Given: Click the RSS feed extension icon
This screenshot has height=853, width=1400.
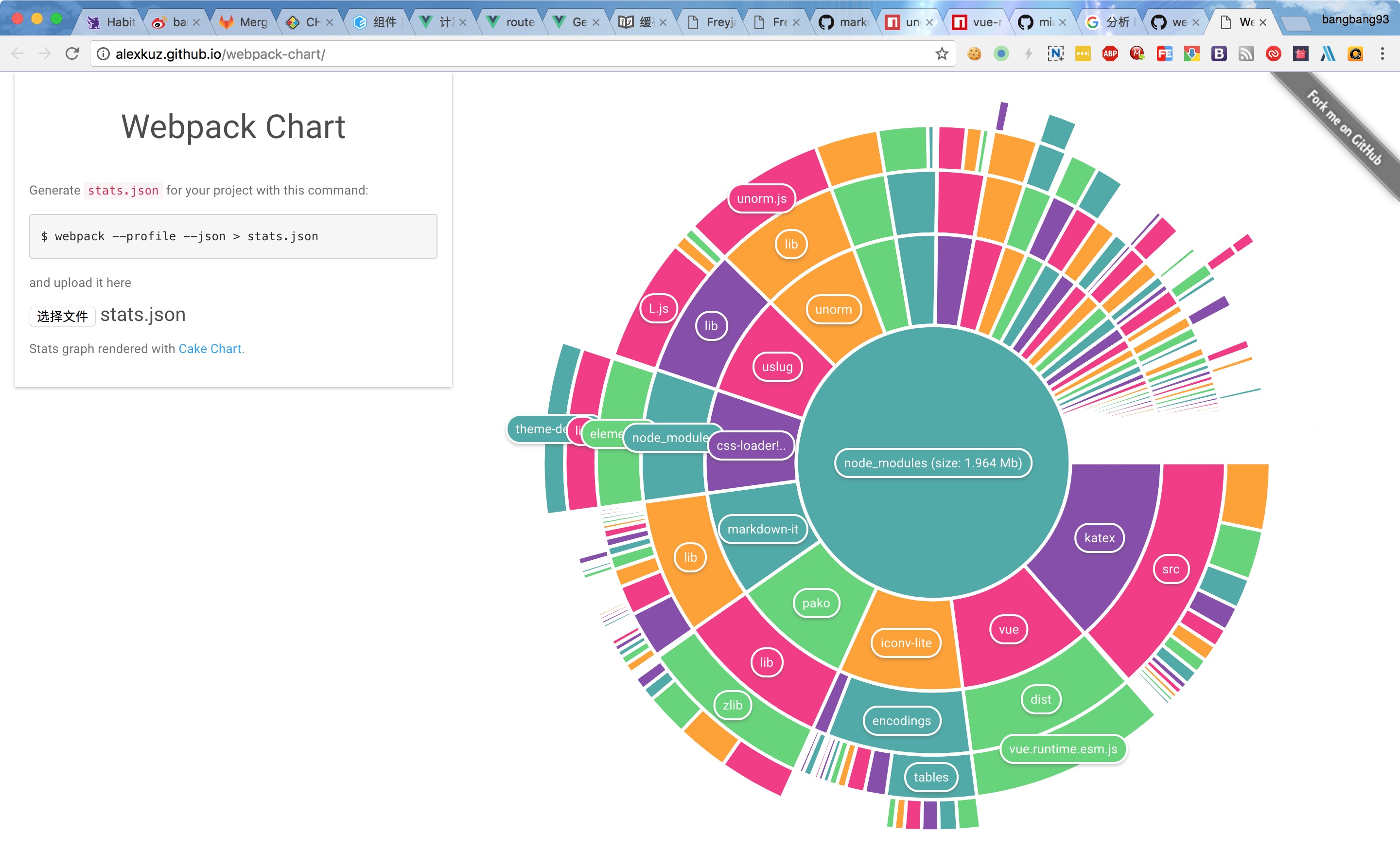Looking at the screenshot, I should 1246,54.
